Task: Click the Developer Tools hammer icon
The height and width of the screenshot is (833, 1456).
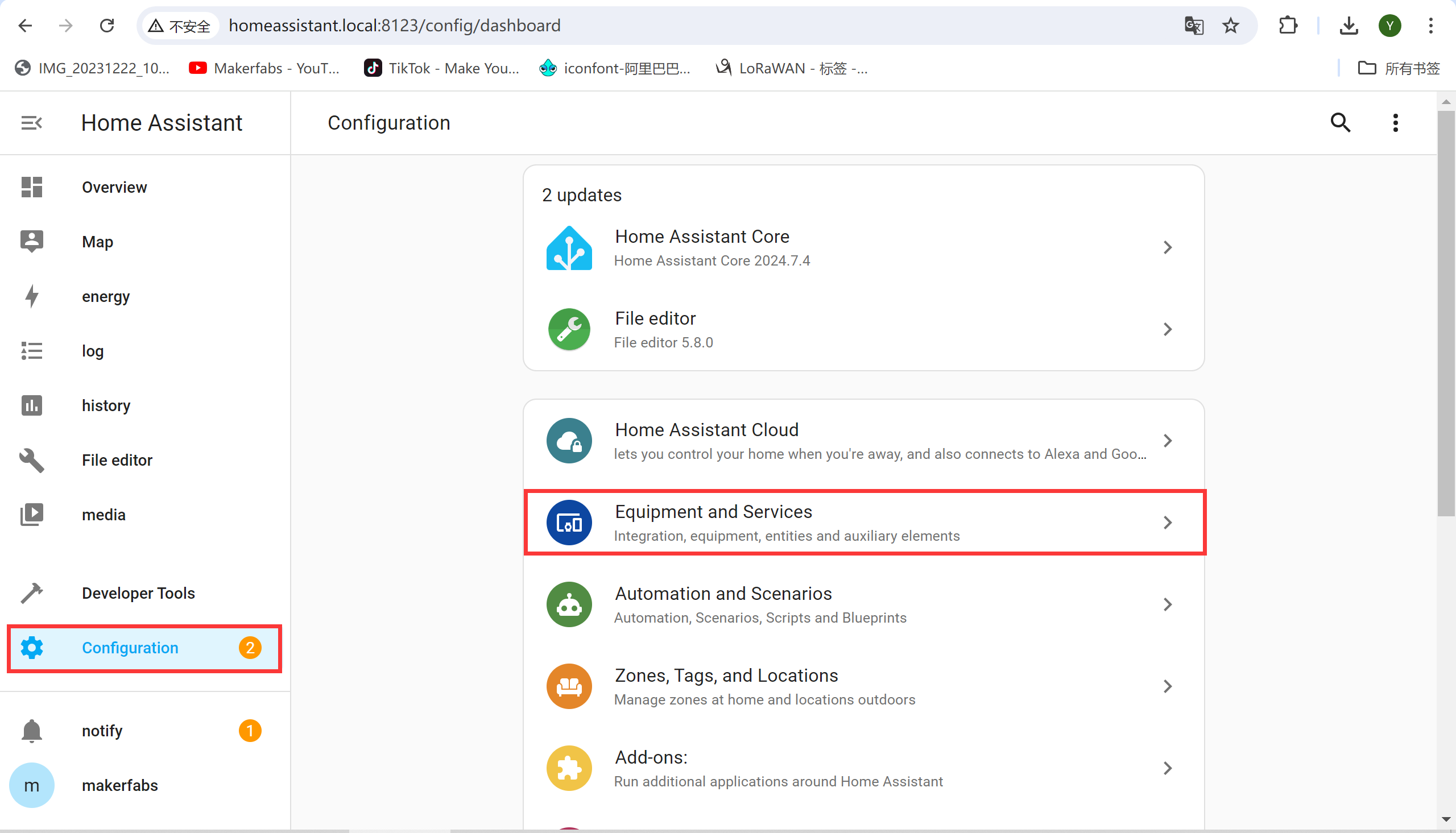Action: (x=31, y=592)
